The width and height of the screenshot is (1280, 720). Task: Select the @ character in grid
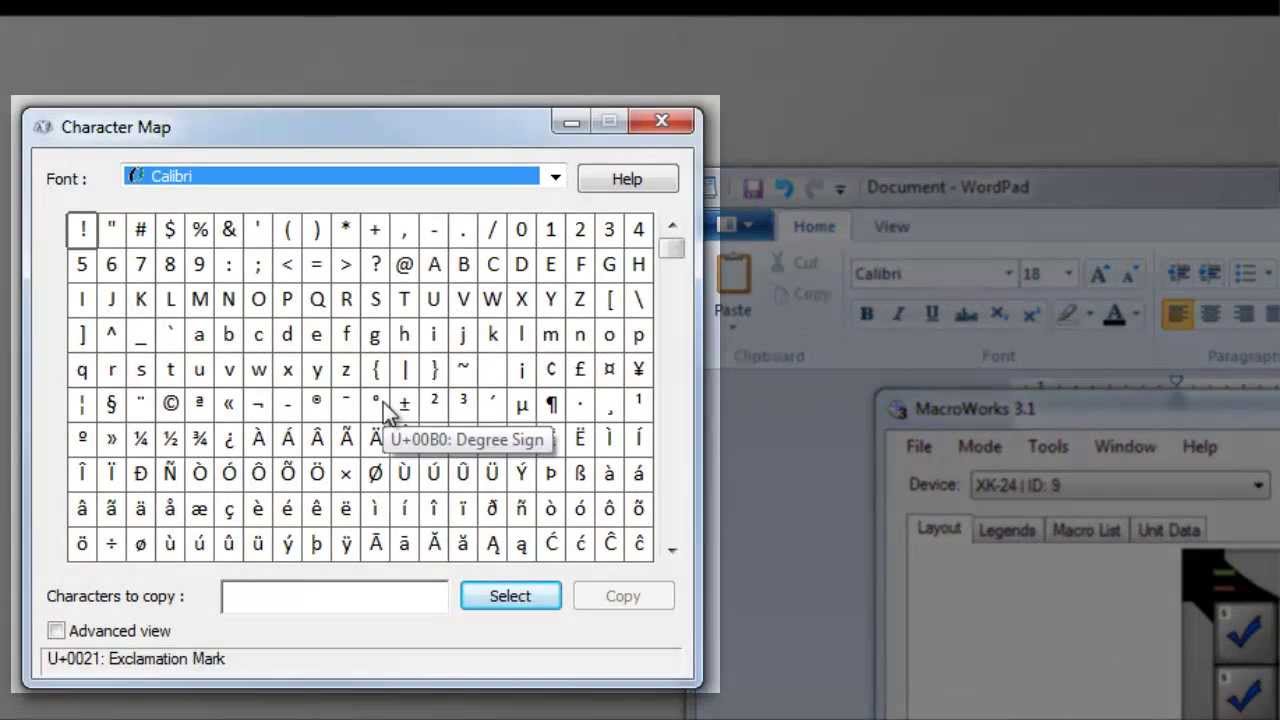(x=404, y=265)
